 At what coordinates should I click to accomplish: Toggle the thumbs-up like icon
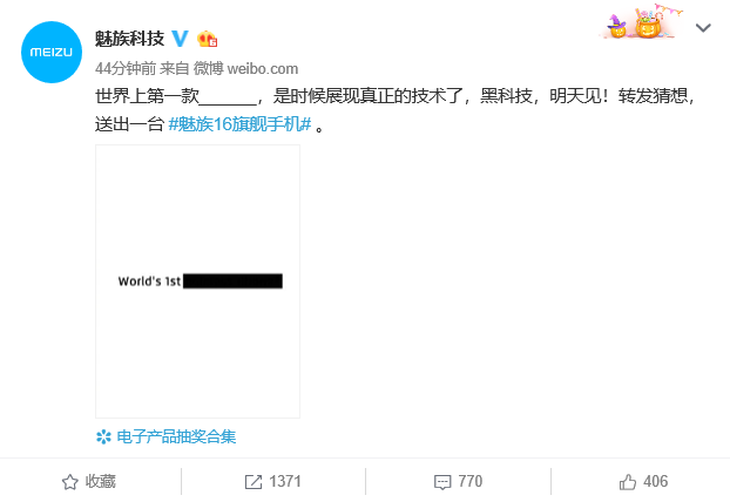(x=628, y=482)
